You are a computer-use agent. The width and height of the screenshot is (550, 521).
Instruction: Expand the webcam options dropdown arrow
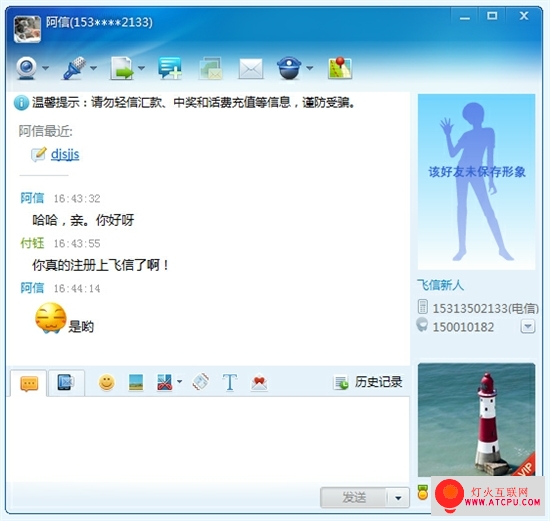click(x=46, y=68)
